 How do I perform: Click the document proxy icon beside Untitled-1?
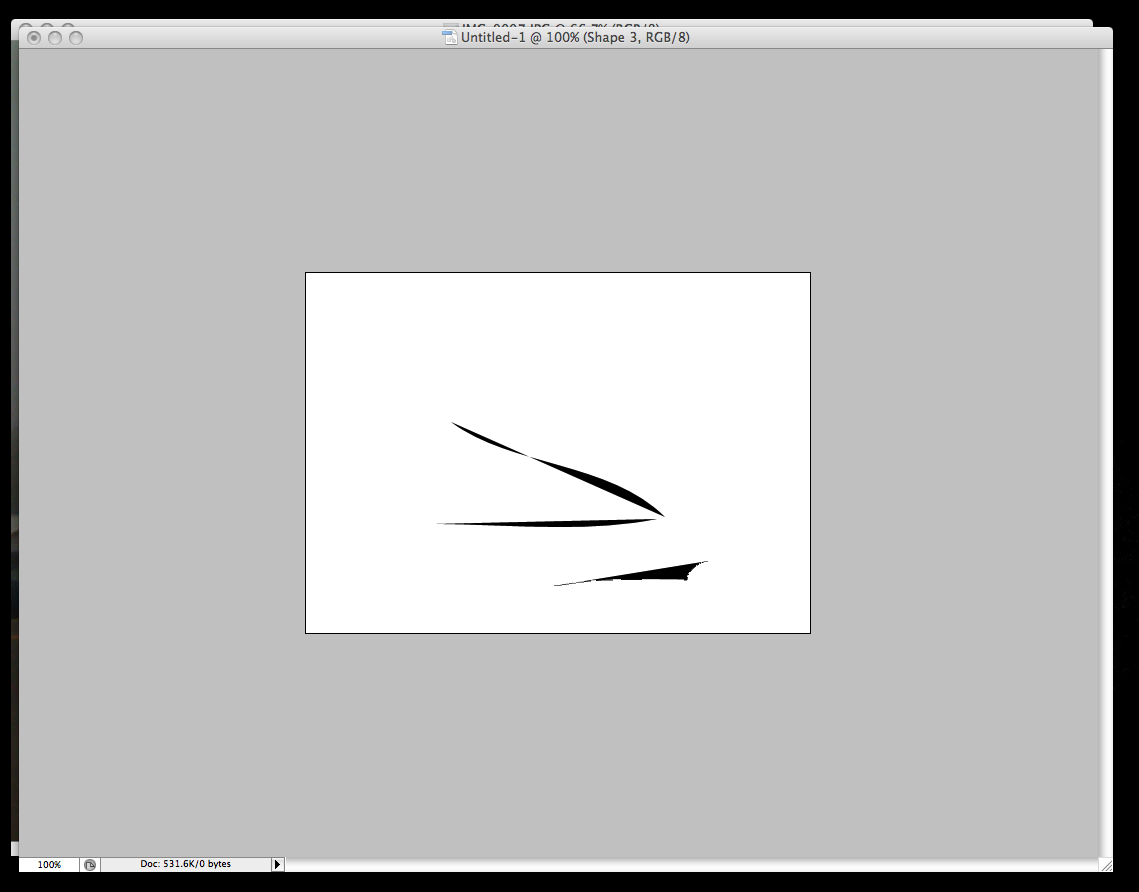click(x=450, y=38)
